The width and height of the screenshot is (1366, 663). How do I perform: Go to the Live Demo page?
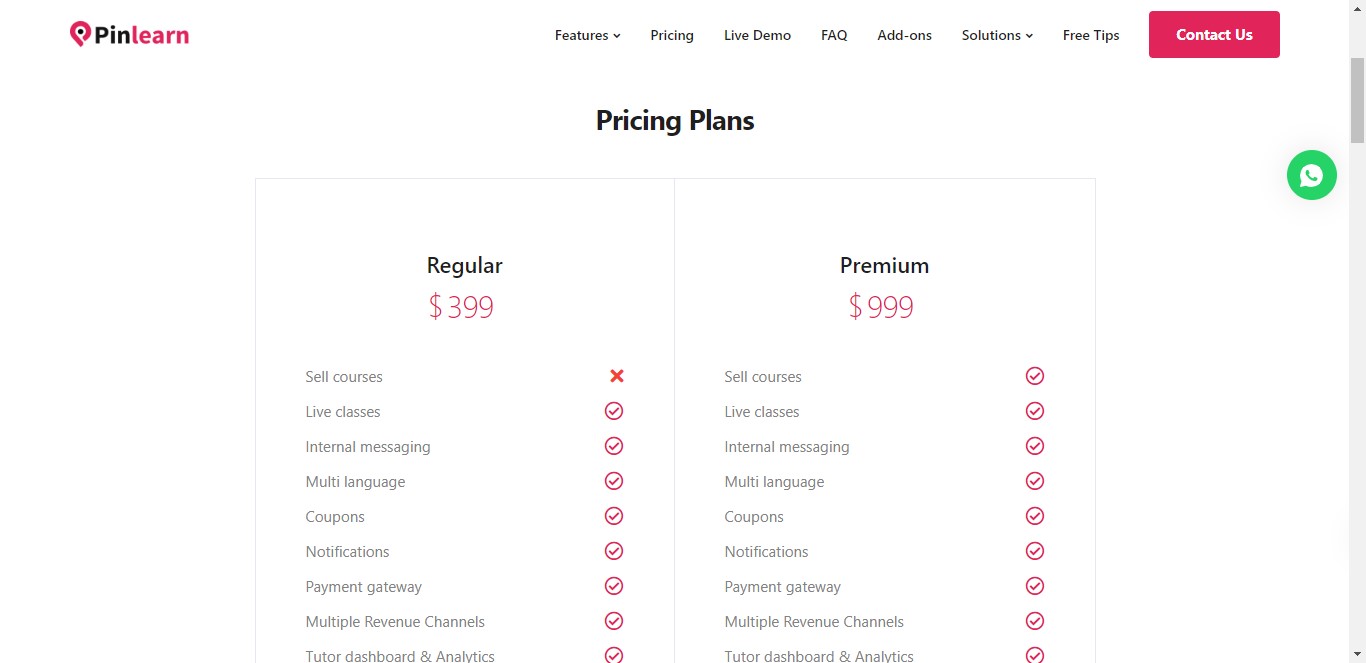point(757,35)
